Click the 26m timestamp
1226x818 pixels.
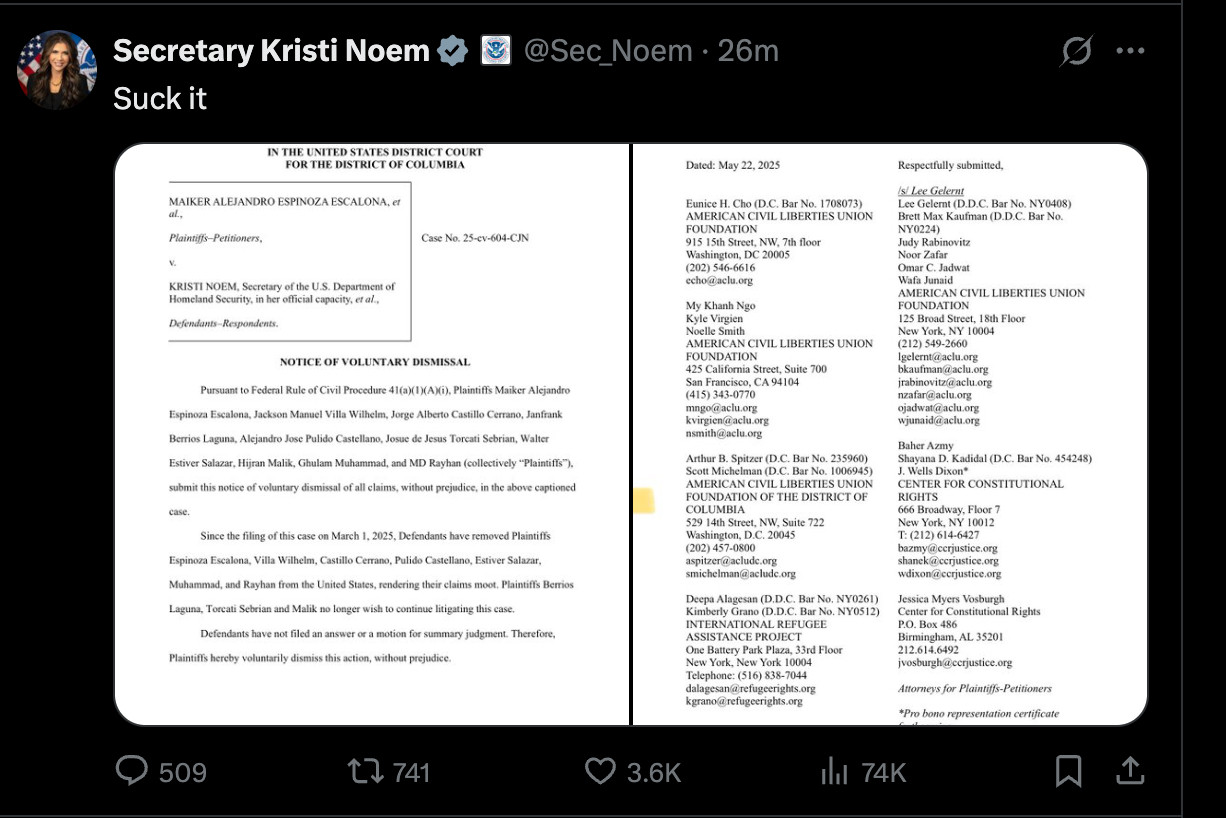click(x=748, y=51)
